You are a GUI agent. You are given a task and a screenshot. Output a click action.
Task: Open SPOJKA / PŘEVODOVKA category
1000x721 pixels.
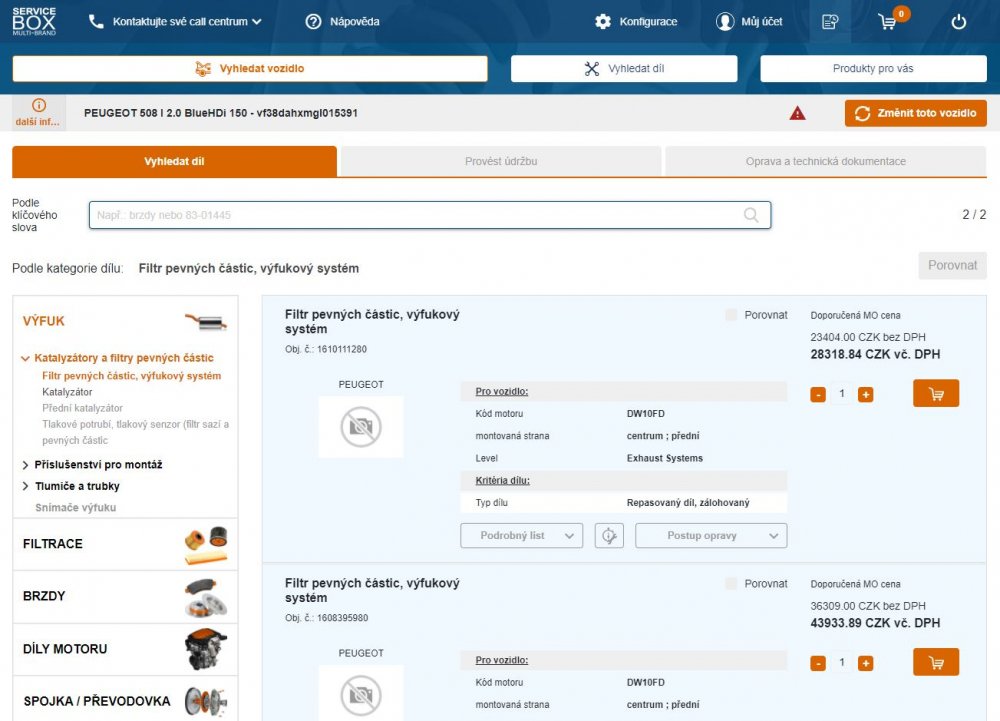tap(125, 700)
